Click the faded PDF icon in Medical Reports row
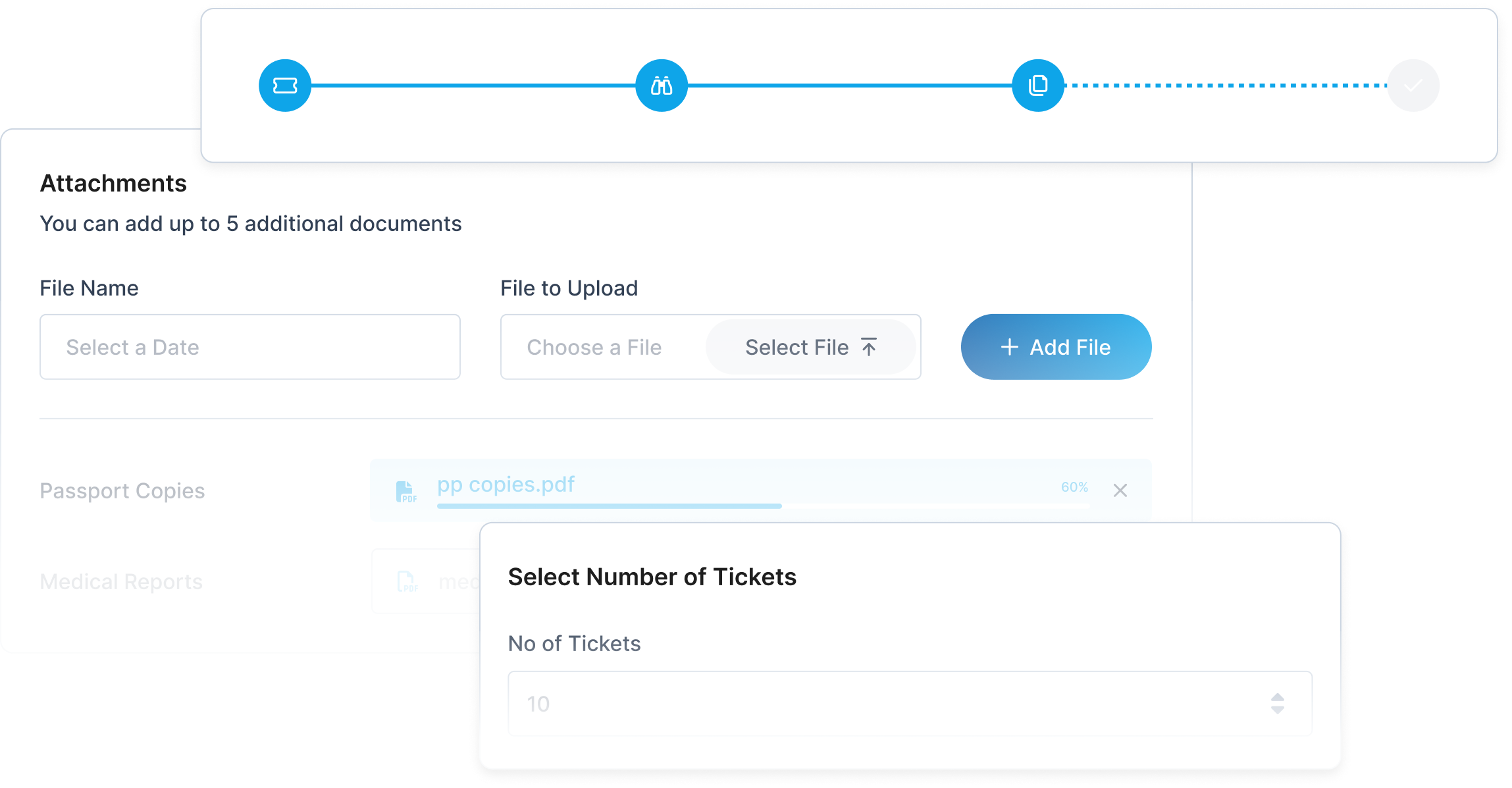Viewport: 1512px width, 788px height. coord(407,582)
